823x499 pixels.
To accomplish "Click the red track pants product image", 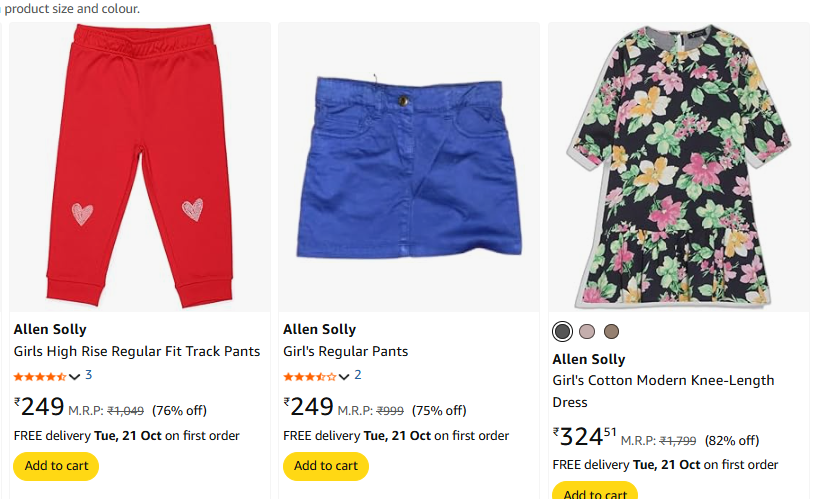I will (140, 167).
